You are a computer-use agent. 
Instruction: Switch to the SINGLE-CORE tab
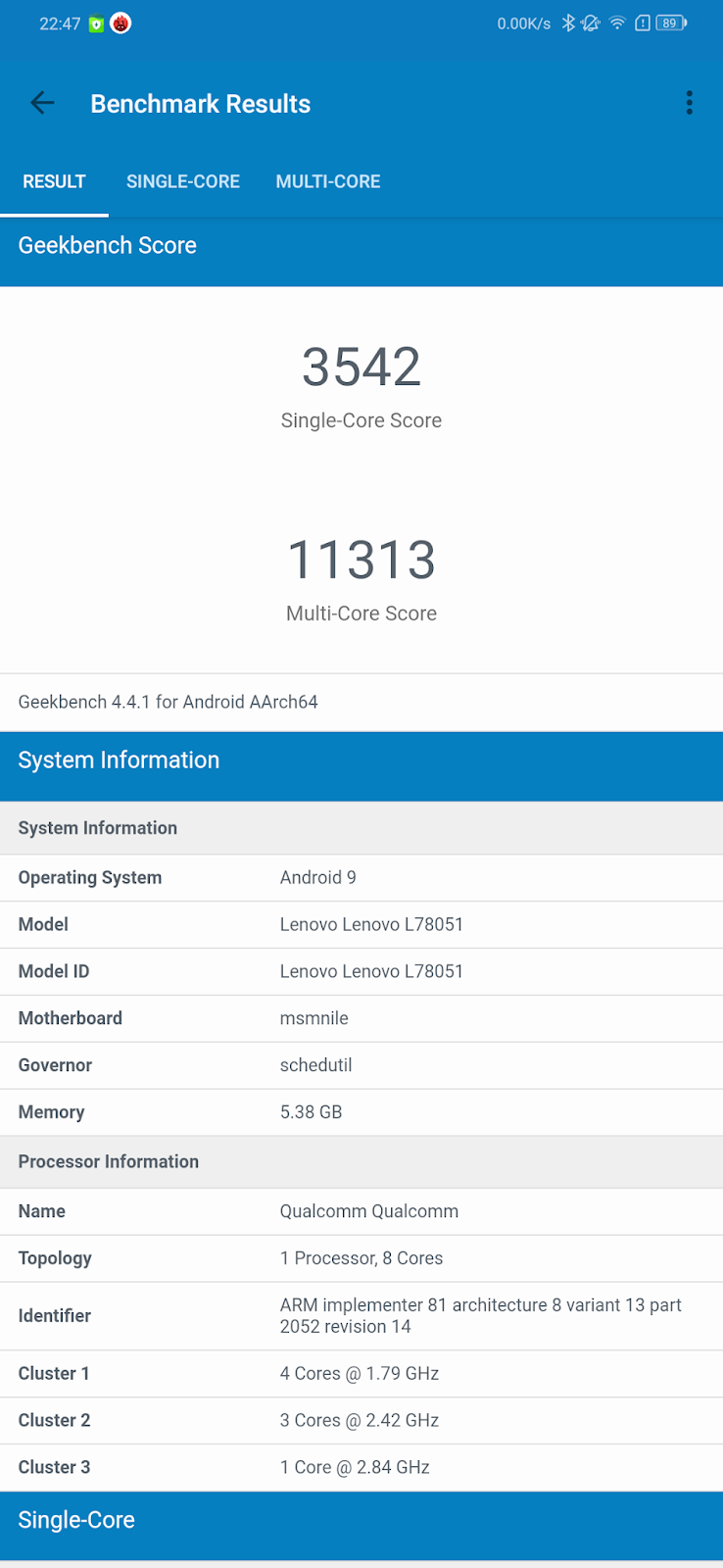coord(183,181)
